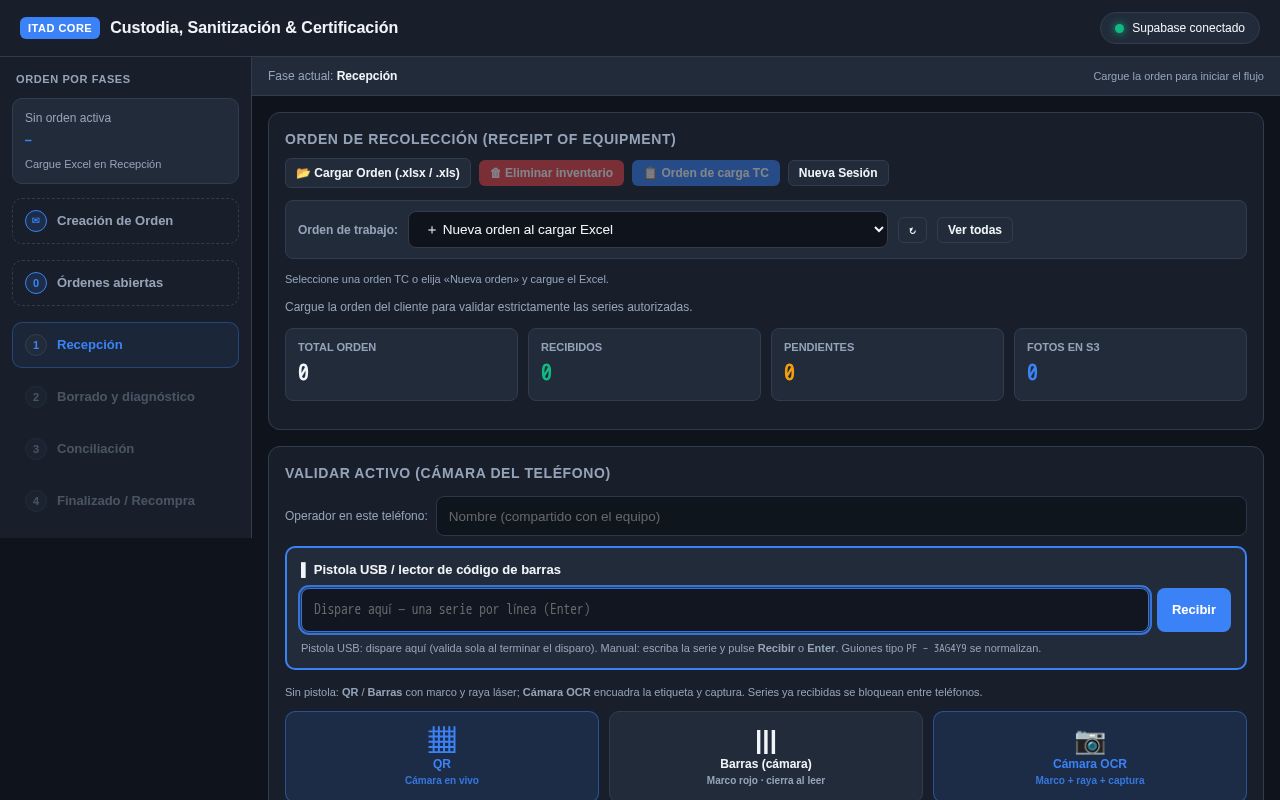
Task: Click the 'ORDEN POR FASES' sidebar heading
Action: point(73,79)
